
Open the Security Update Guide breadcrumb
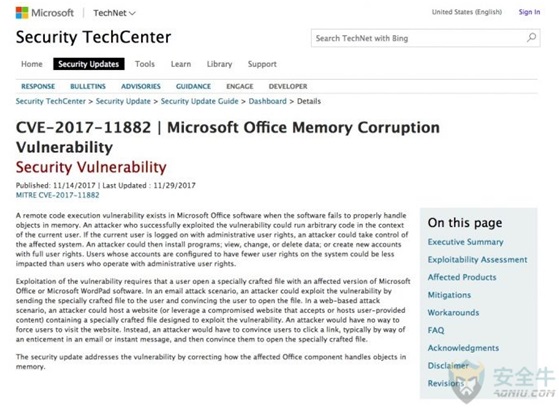(199, 101)
